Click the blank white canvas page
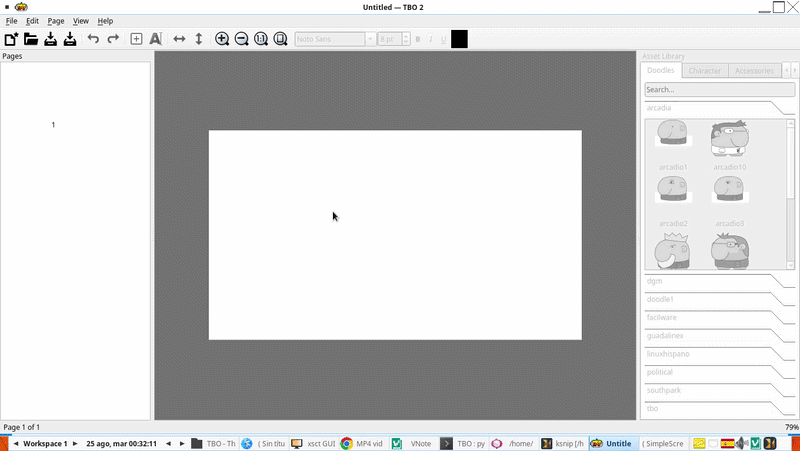Viewport: 800px width, 451px height. click(395, 235)
